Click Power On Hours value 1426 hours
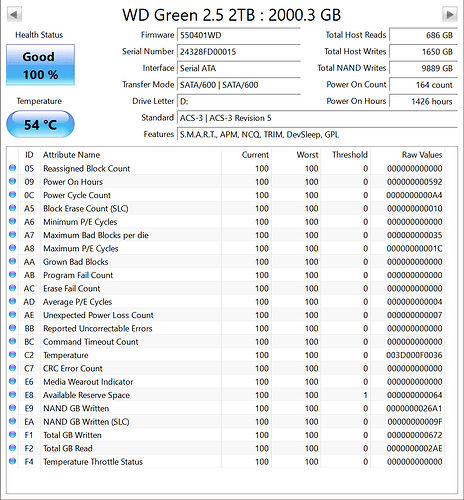The width and height of the screenshot is (464, 500). [x=423, y=101]
